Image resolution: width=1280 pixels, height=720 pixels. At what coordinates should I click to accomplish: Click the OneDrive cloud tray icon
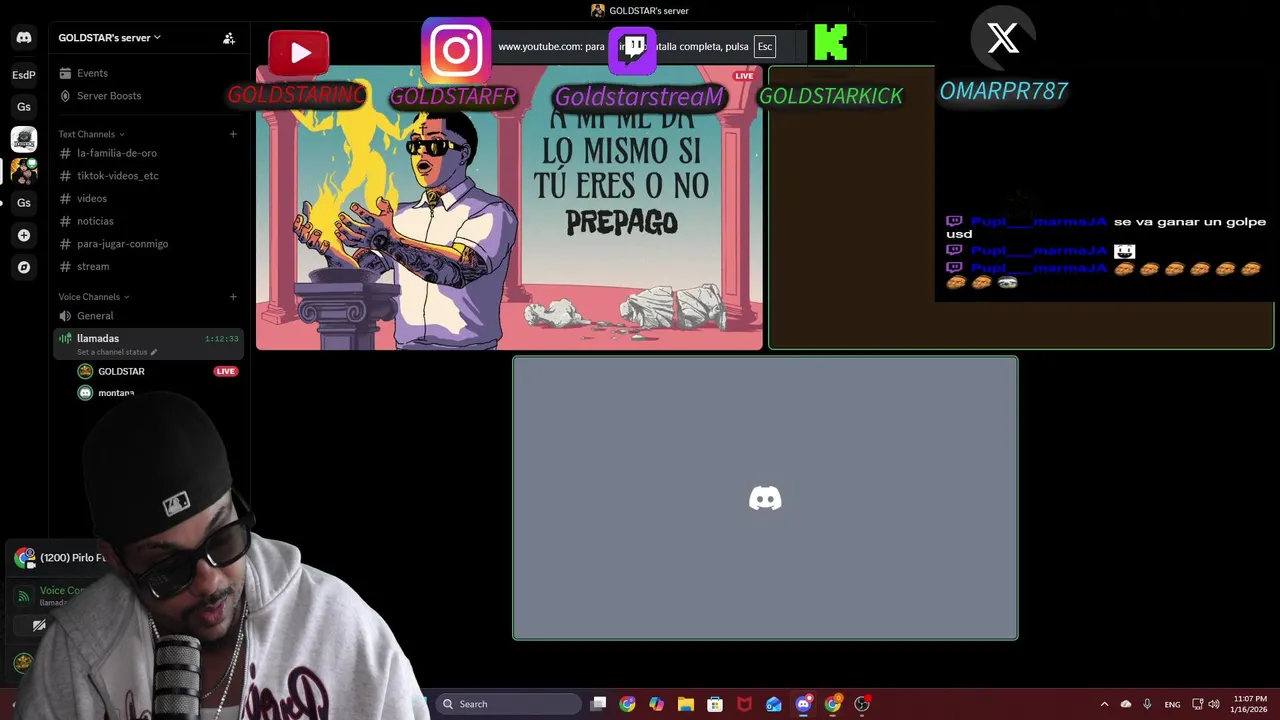click(x=1126, y=704)
